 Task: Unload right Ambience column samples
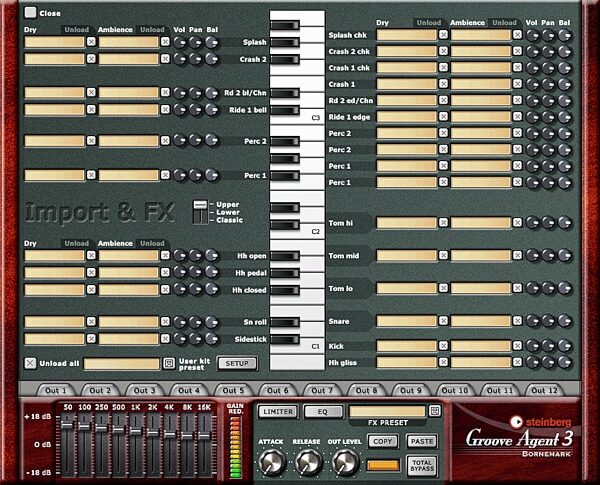point(504,23)
